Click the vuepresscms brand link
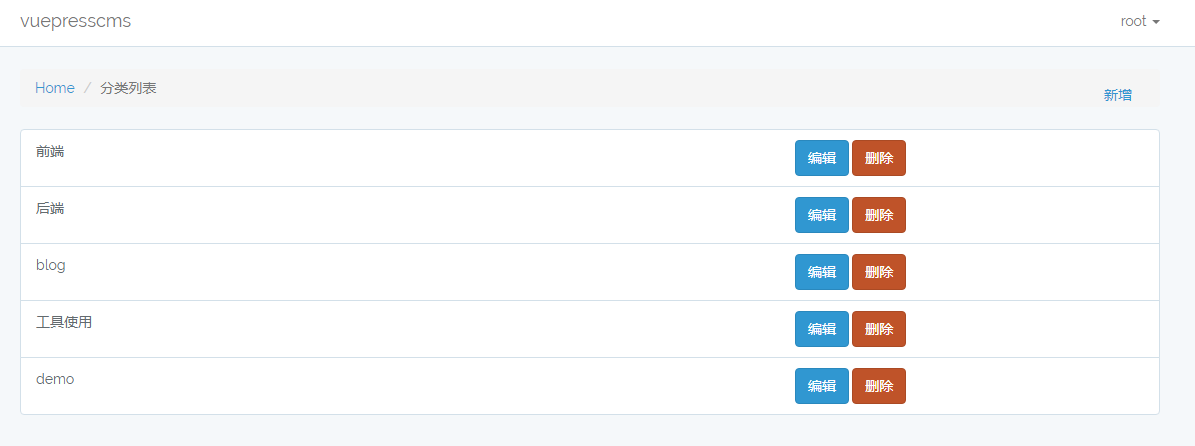Viewport: 1195px width, 446px height. tap(75, 22)
